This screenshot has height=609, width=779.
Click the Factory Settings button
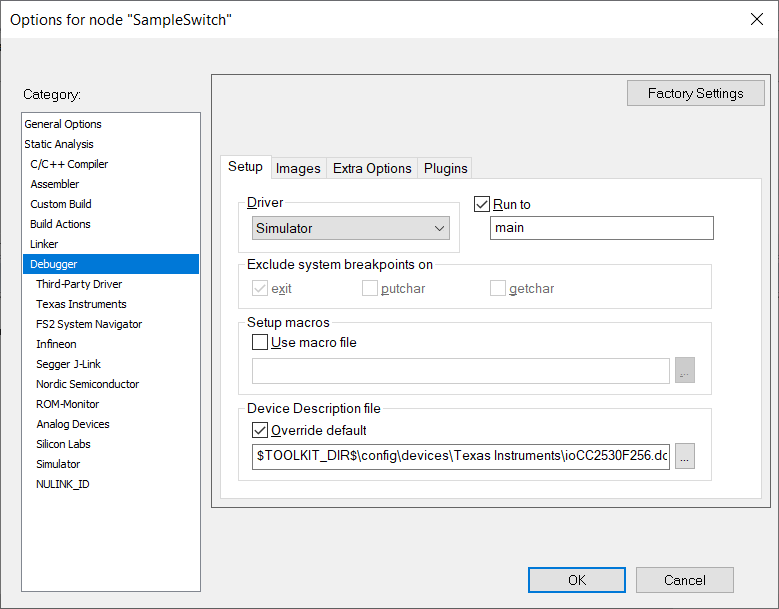pos(696,93)
